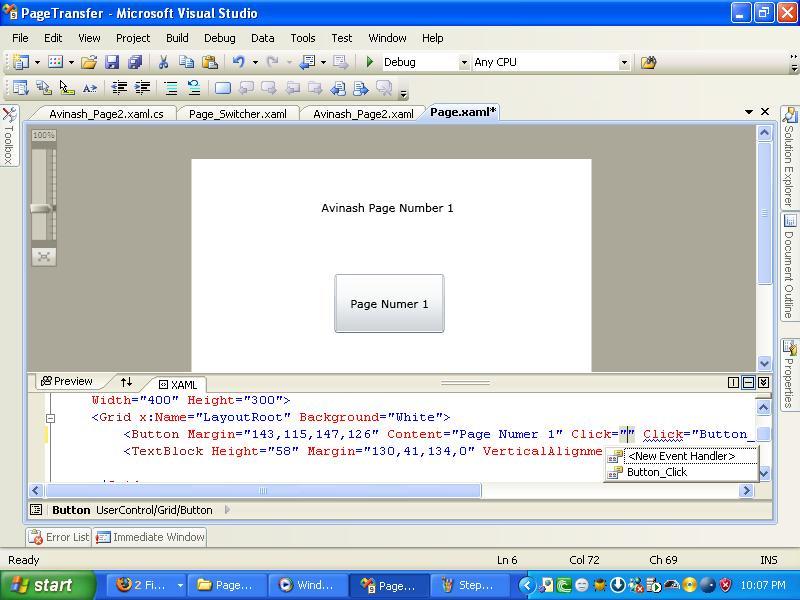This screenshot has height=600, width=800.
Task: Click the Find in Files binoculars icon
Action: pos(648,62)
